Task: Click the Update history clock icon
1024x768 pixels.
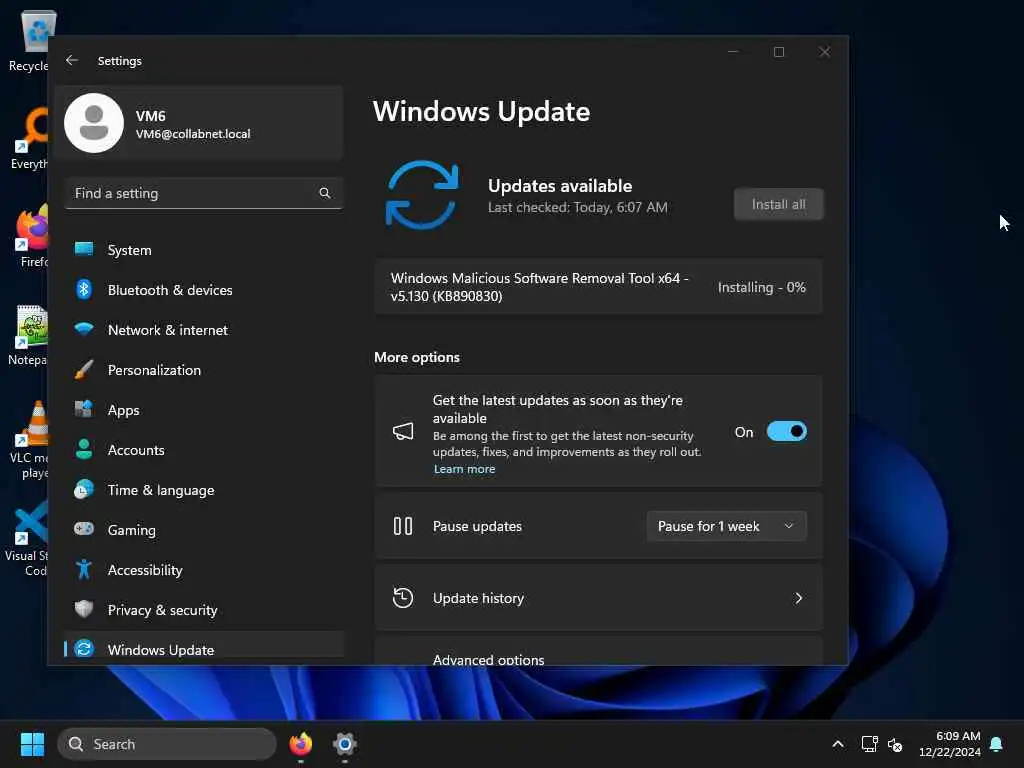Action: pos(403,598)
